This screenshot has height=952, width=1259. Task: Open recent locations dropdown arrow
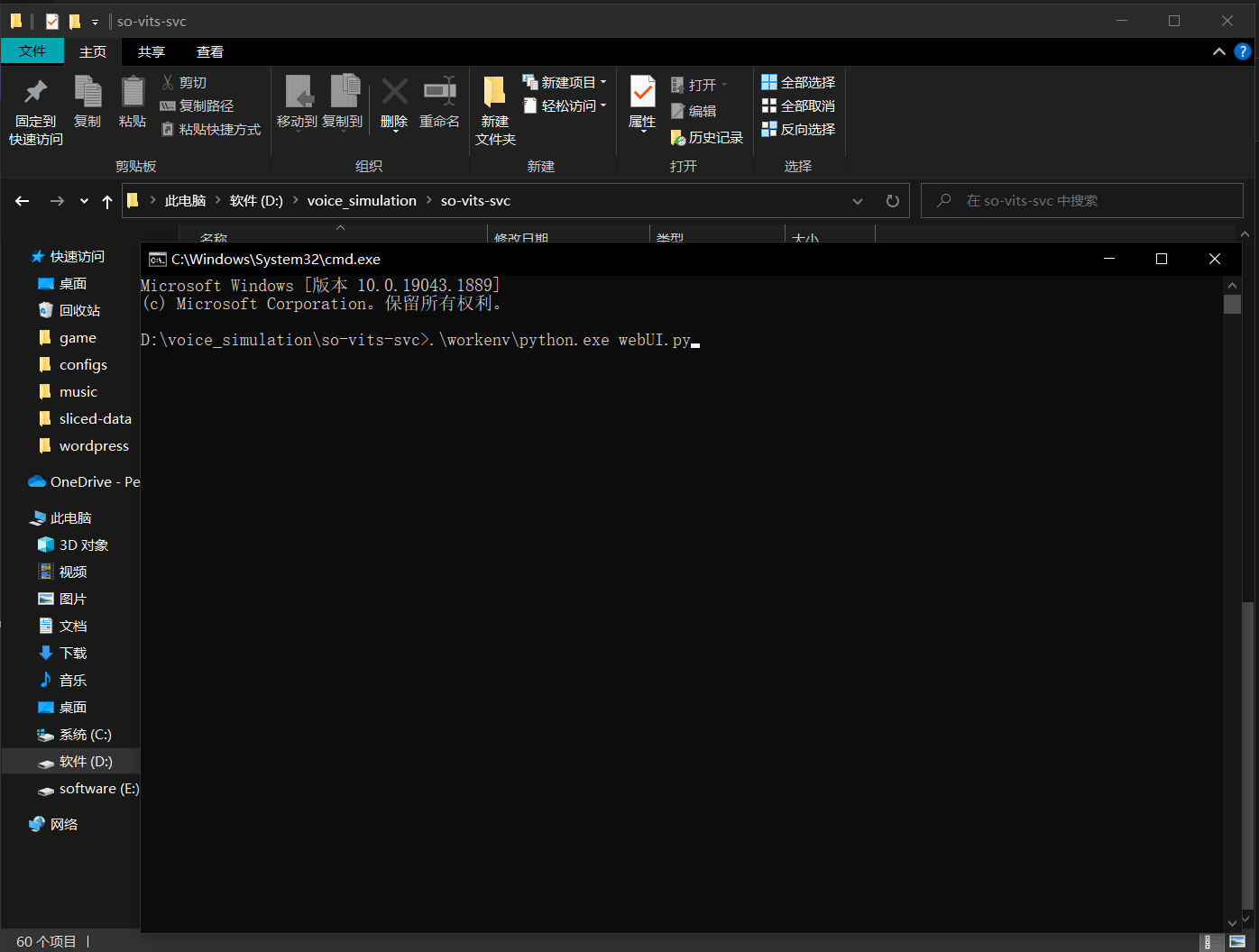pos(84,201)
